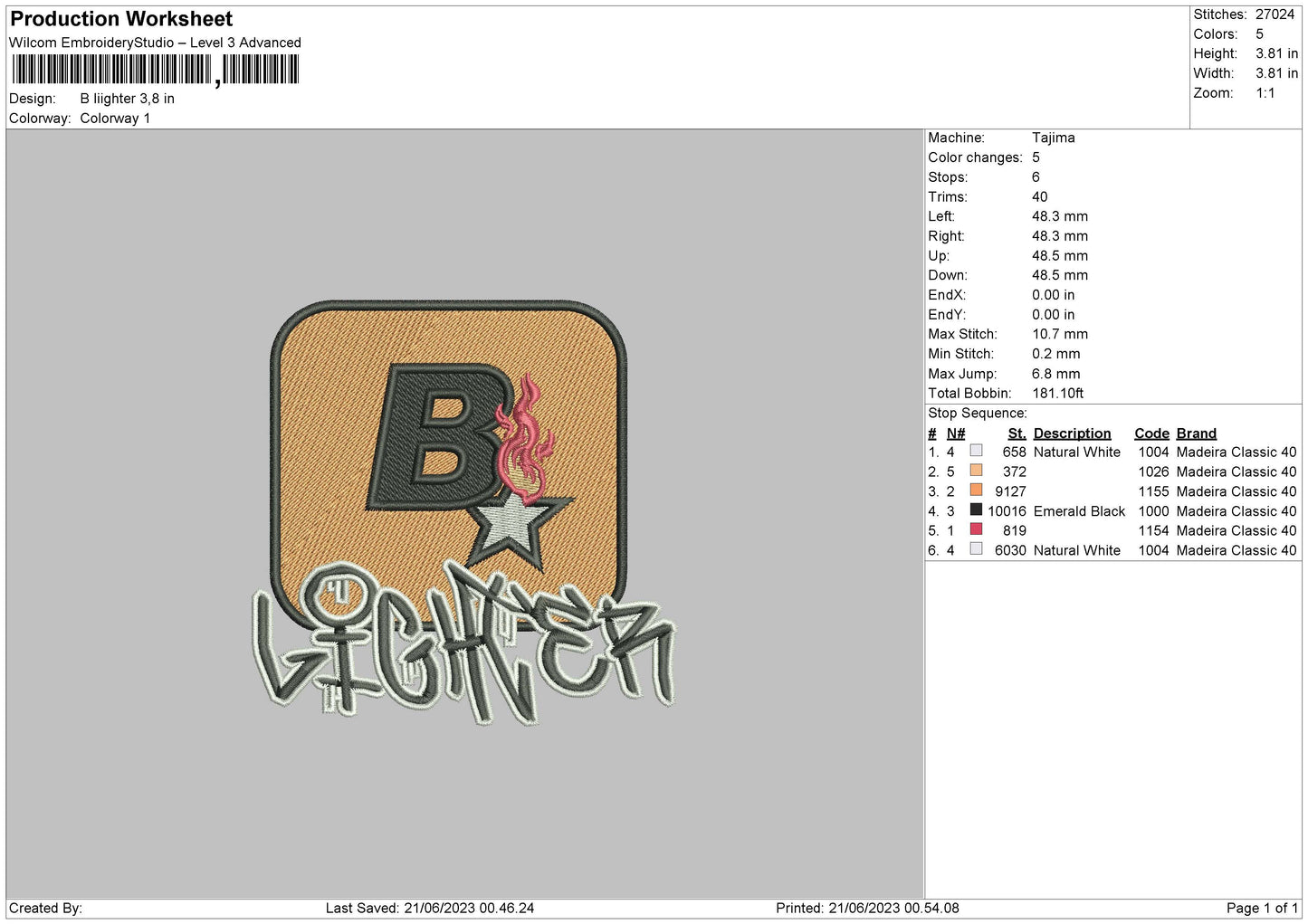This screenshot has height=924, width=1308.
Task: Click the red swatch for code 1154
Action: coord(976,529)
